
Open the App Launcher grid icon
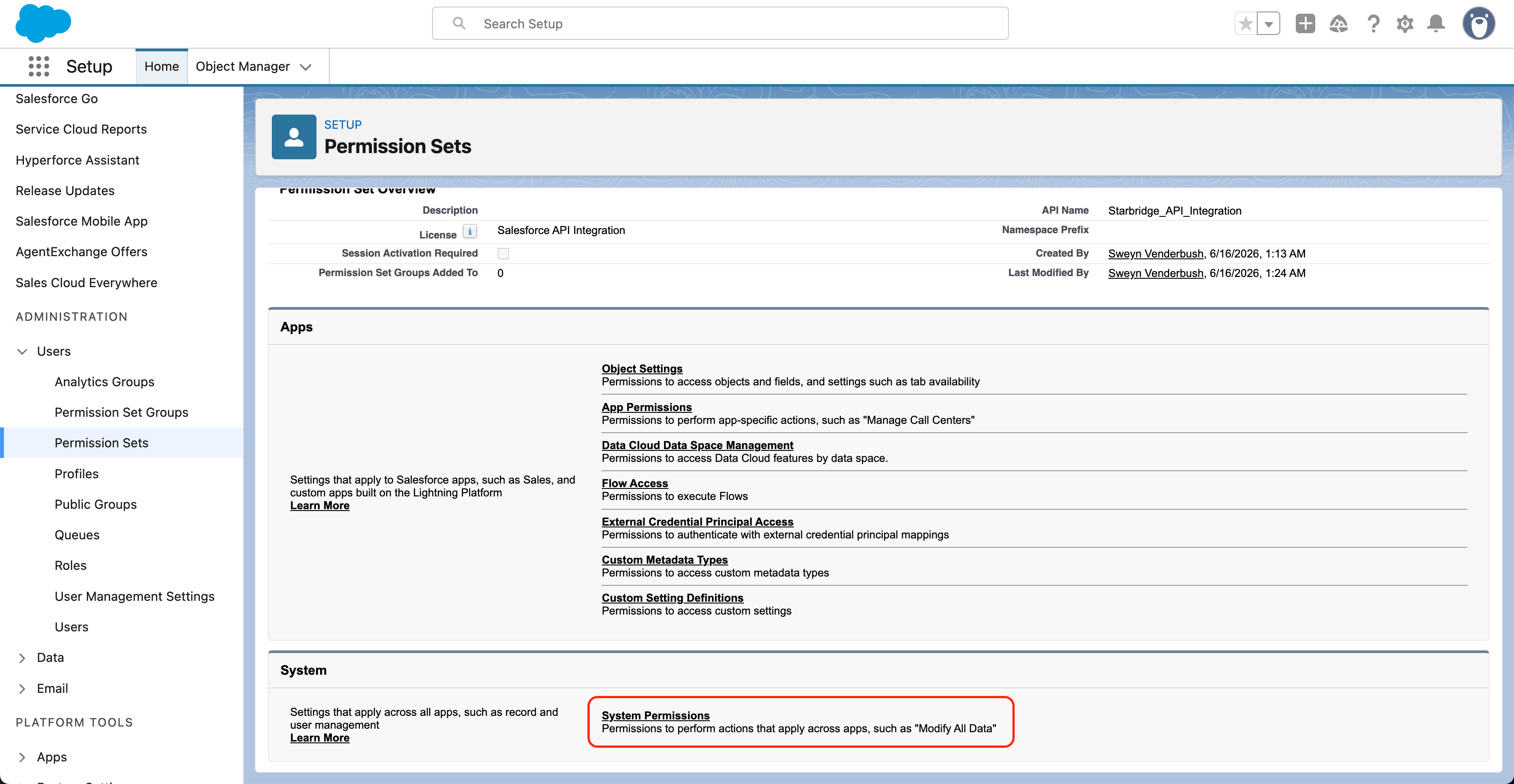[x=39, y=66]
